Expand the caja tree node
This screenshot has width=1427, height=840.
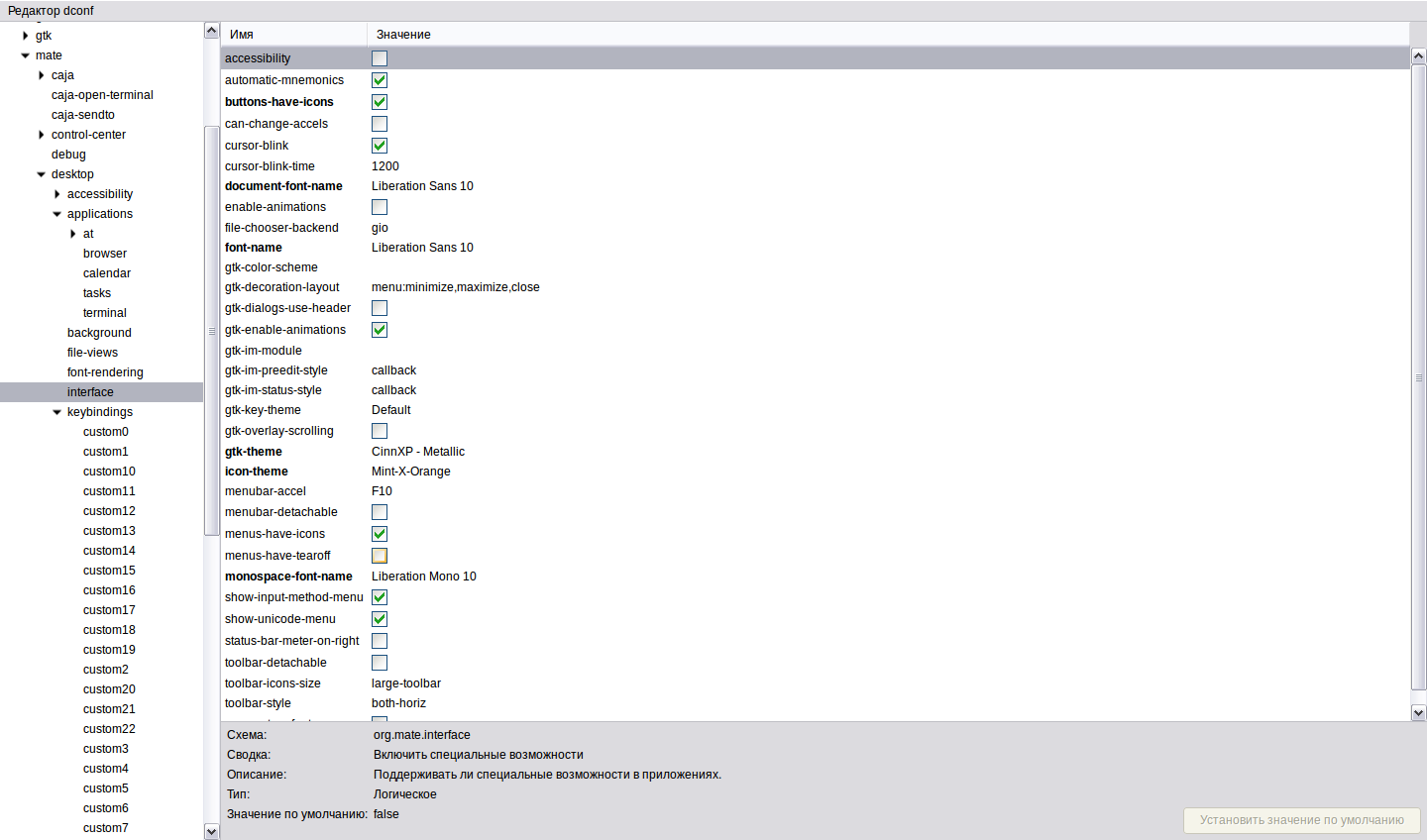point(42,75)
